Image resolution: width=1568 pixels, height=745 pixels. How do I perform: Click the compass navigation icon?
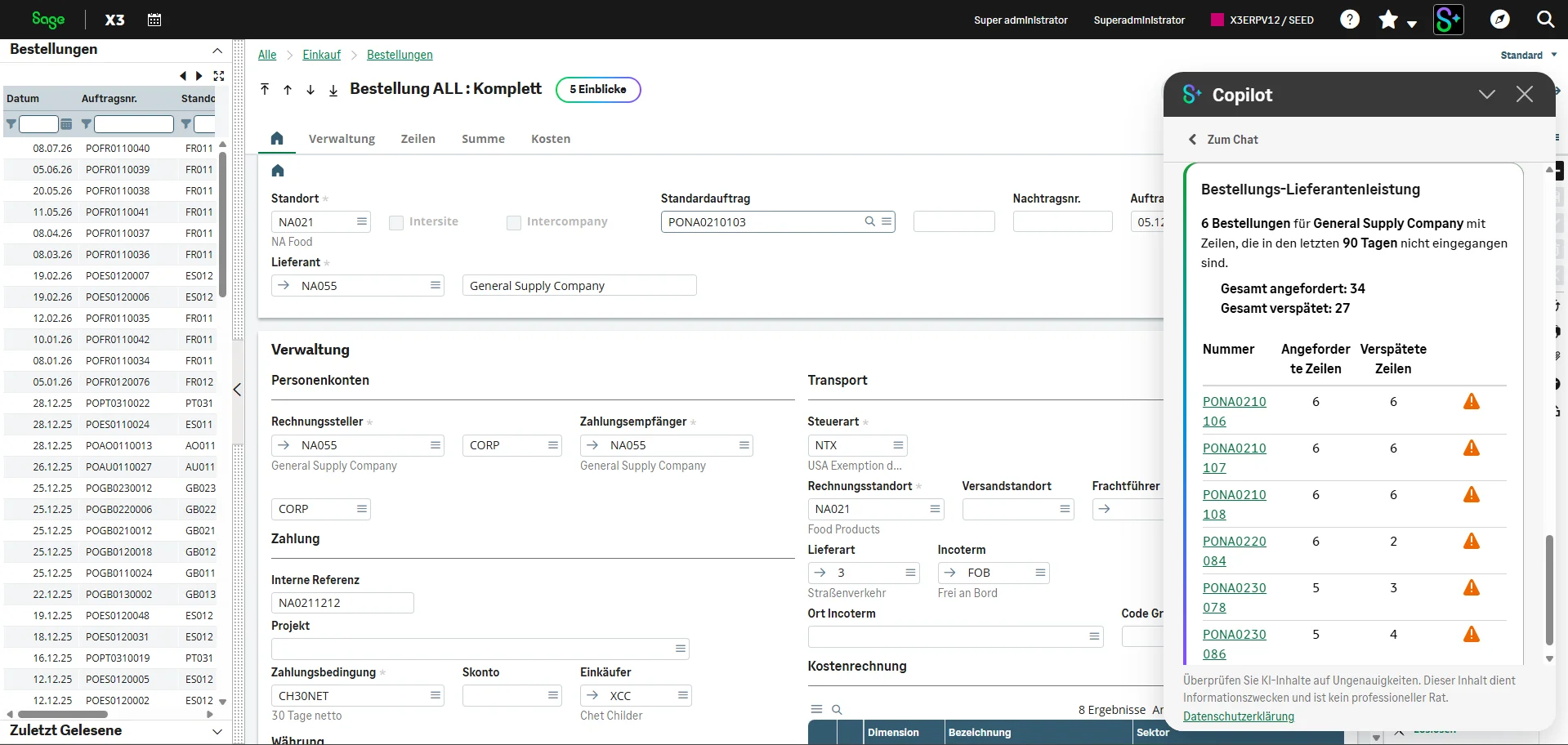[1499, 20]
